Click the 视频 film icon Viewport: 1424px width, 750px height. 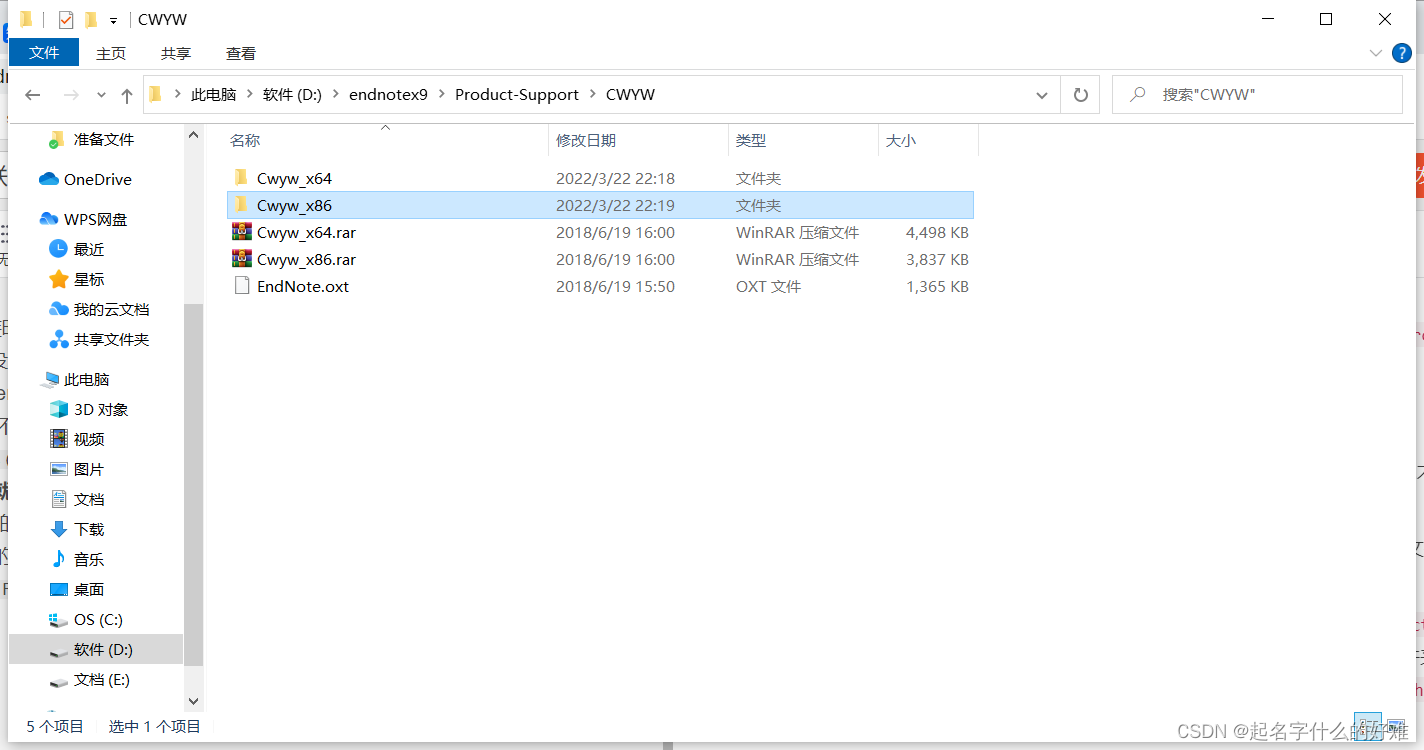click(59, 439)
